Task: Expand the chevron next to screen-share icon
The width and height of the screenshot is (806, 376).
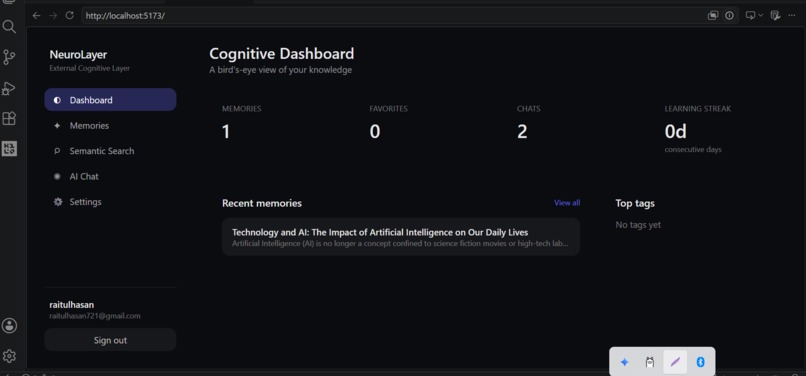Action: pos(761,15)
